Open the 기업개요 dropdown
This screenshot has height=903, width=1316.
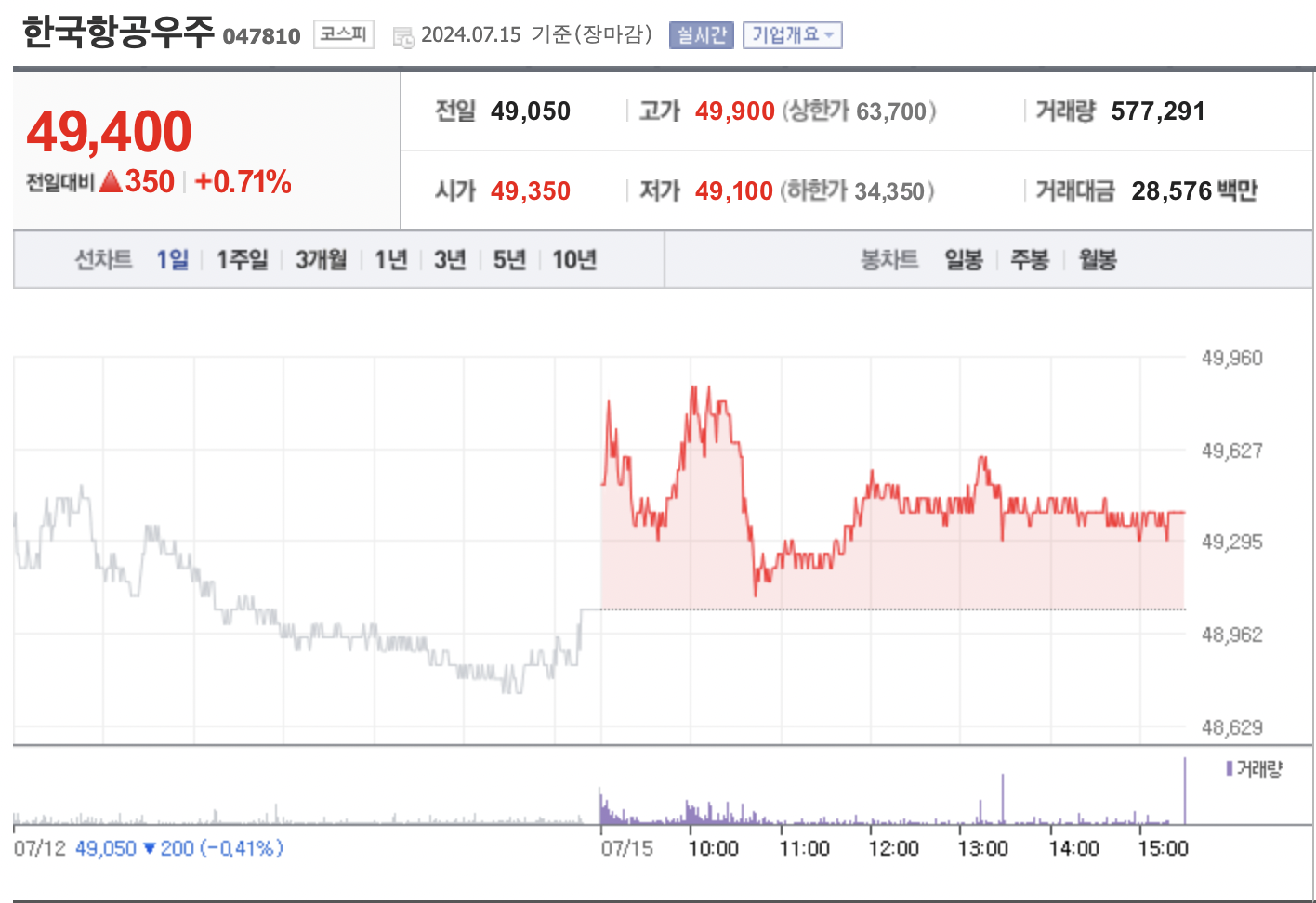tap(792, 35)
